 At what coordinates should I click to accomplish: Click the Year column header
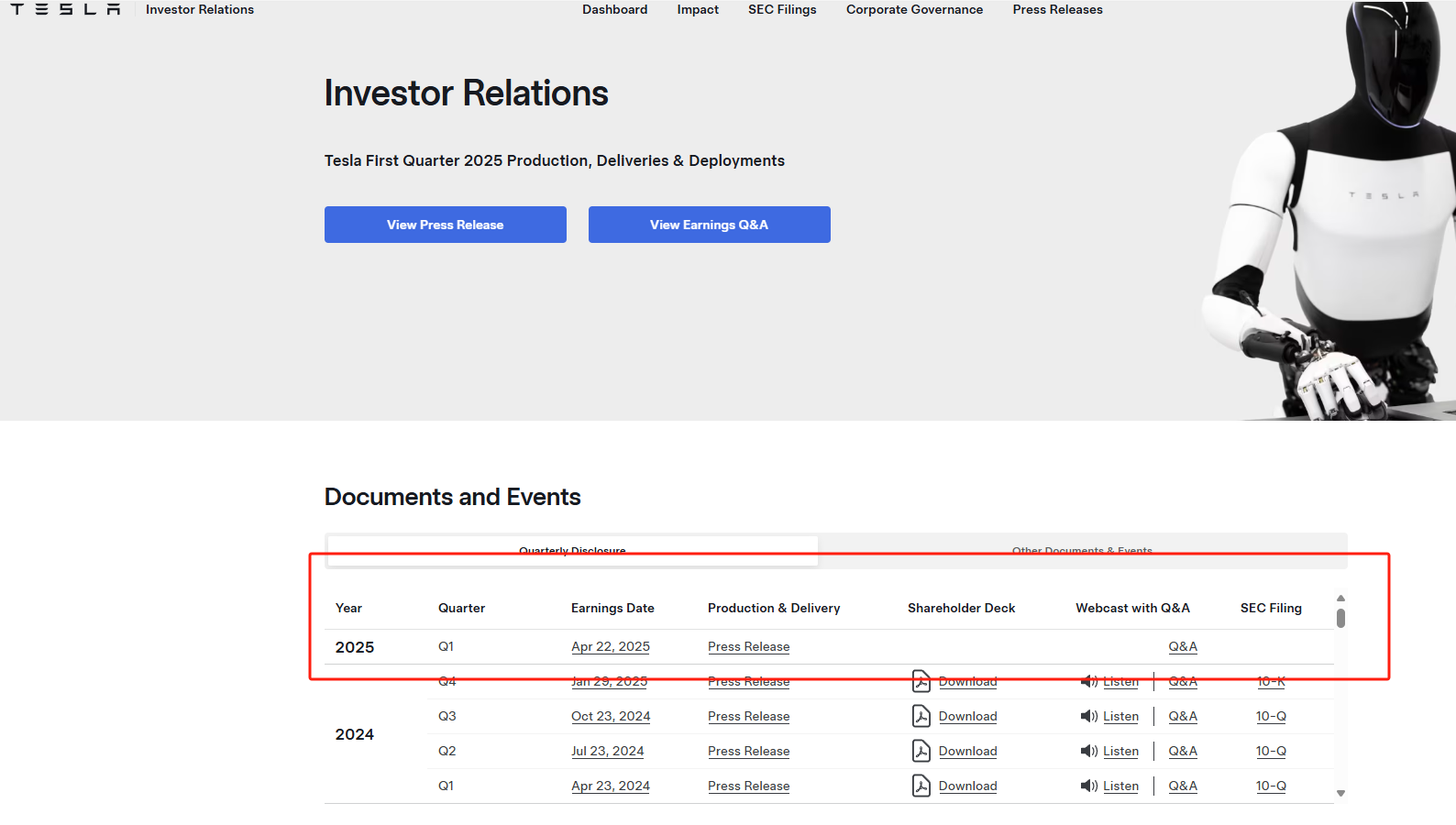[x=348, y=608]
